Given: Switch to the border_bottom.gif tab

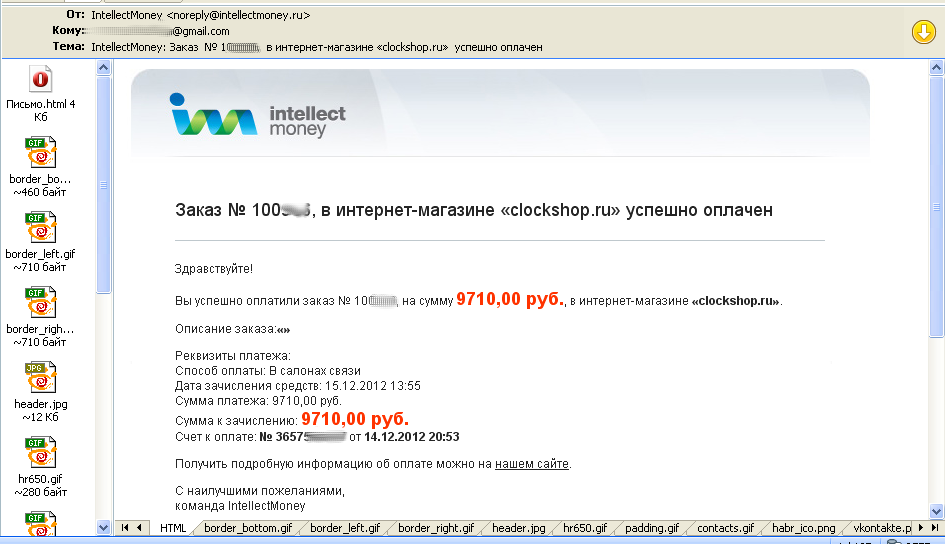Looking at the screenshot, I should pos(248,528).
